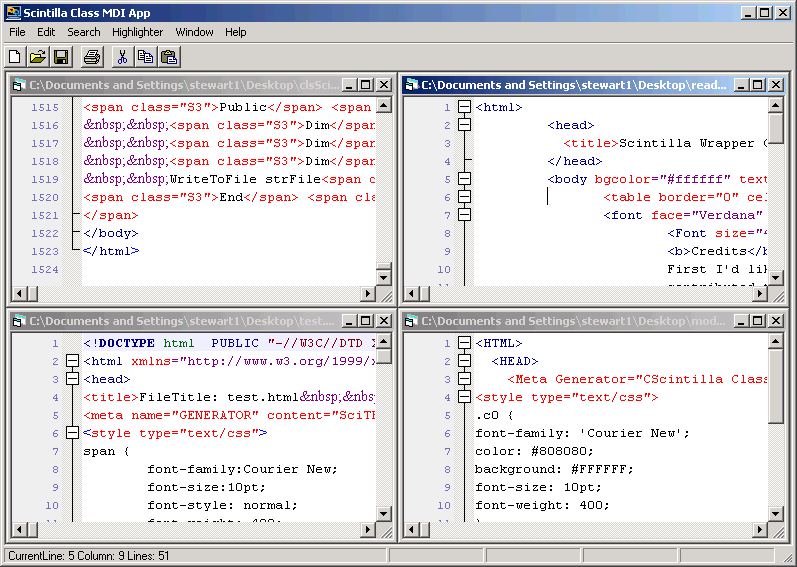Screen dimensions: 797x567
Task: Click the Open folder toolbar icon
Action: [x=38, y=57]
